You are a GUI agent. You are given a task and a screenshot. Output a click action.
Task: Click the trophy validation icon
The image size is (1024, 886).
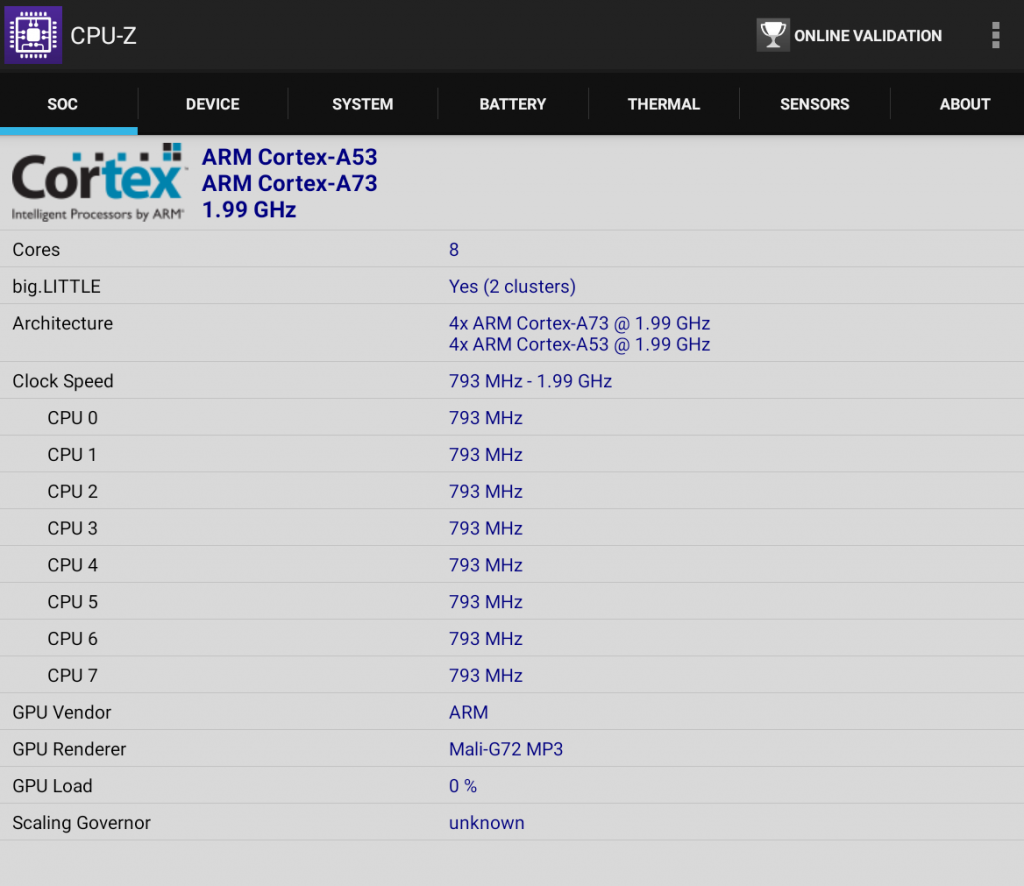773,35
